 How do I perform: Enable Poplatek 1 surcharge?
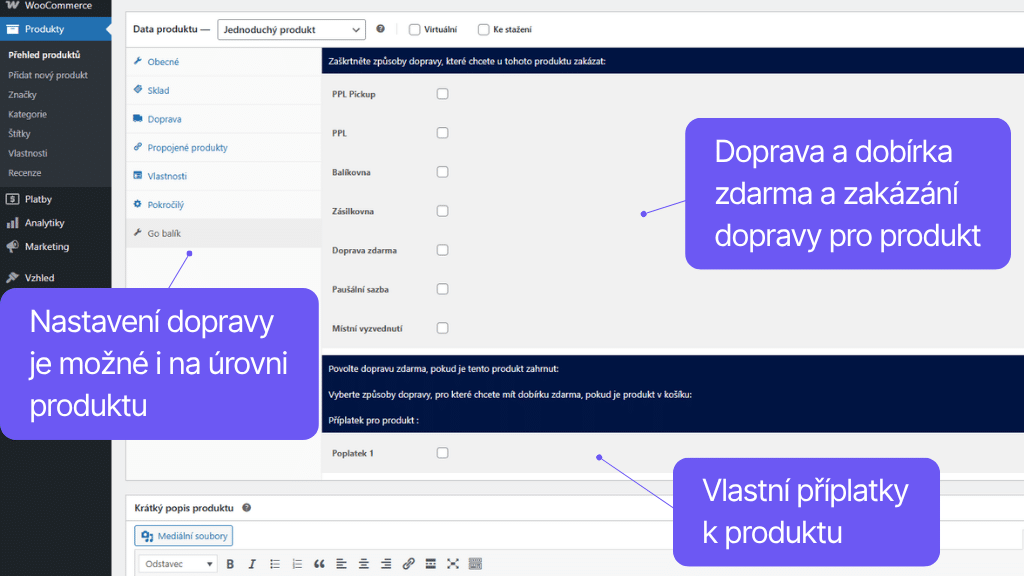click(x=442, y=451)
